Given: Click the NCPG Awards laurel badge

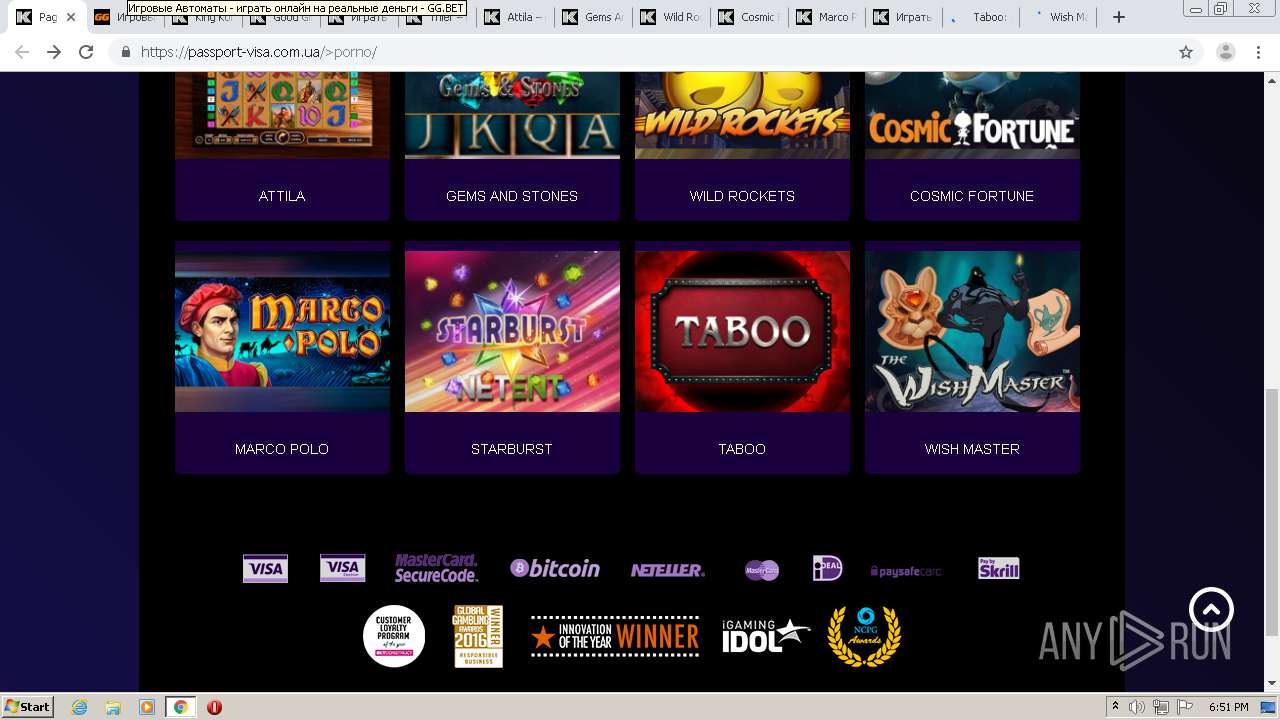Looking at the screenshot, I should pos(864,636).
